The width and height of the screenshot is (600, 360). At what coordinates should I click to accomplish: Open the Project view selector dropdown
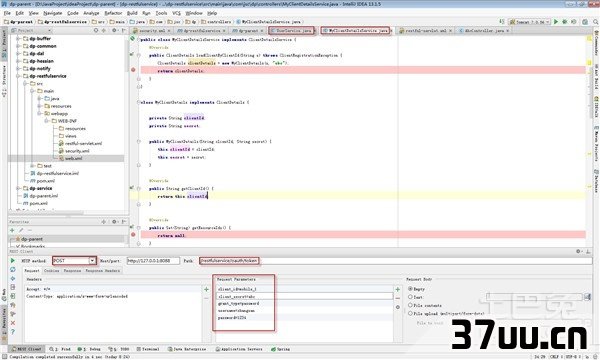(x=49, y=30)
